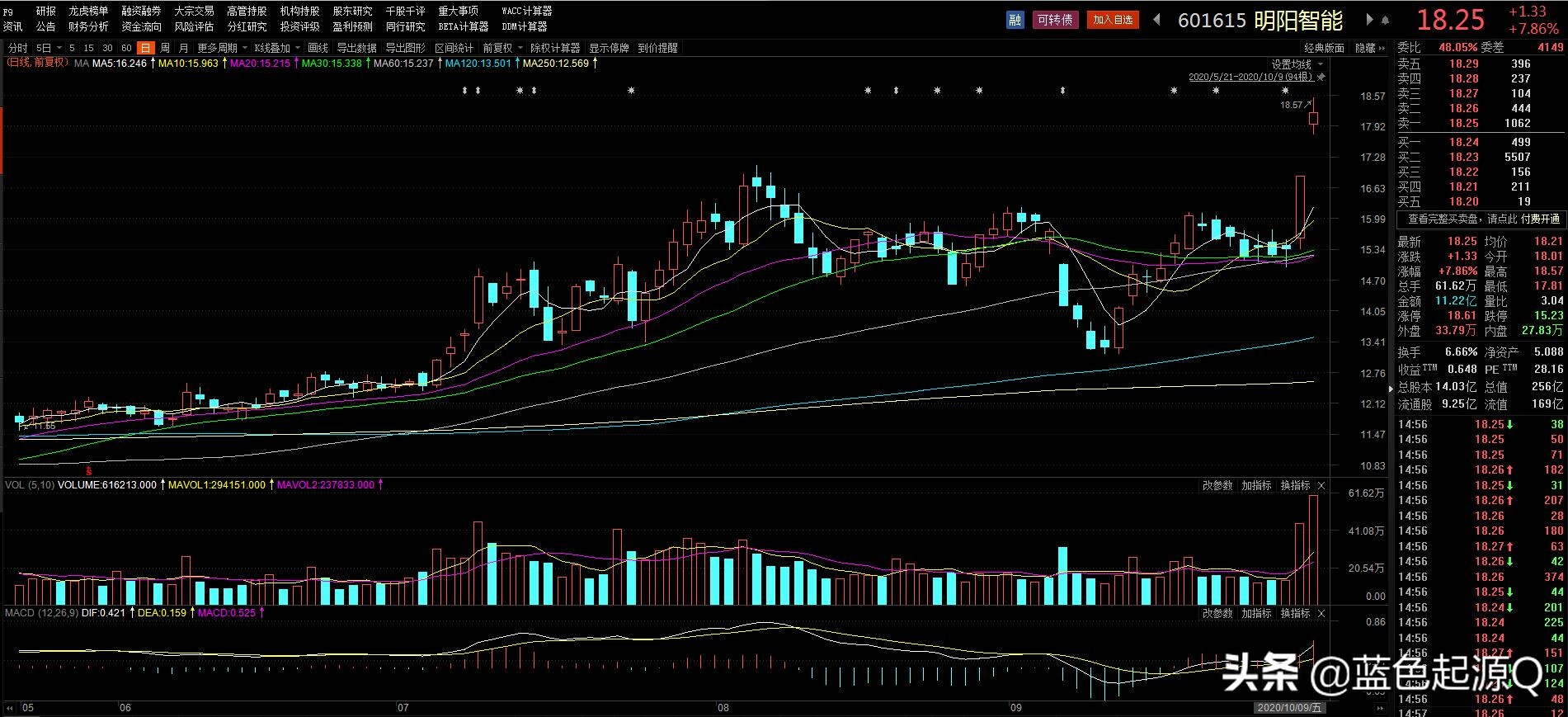The image size is (1568, 717).
Task: Open the 财务分析 menu item
Action: click(88, 26)
